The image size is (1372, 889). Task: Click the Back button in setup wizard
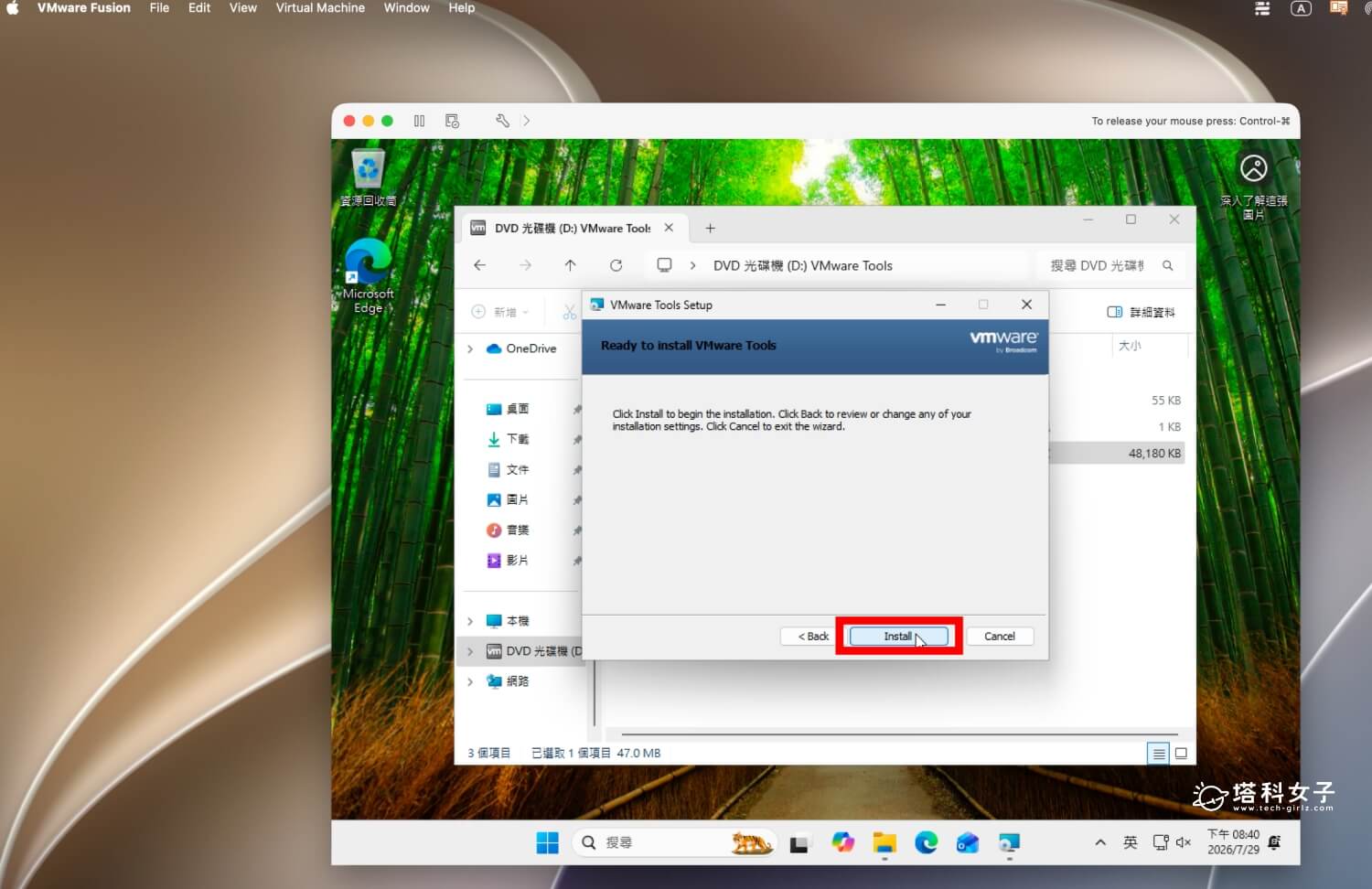tap(813, 637)
